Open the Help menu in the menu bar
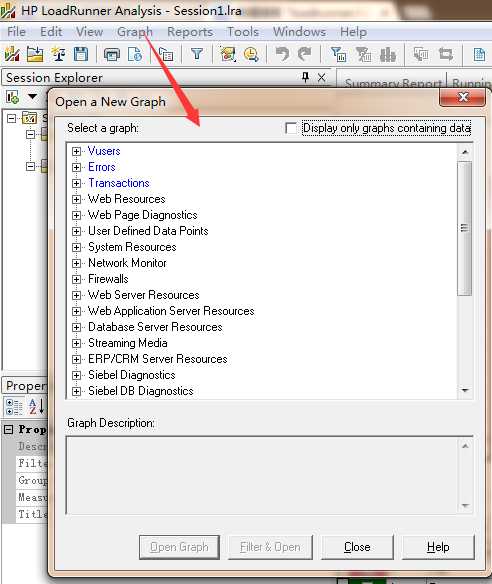This screenshot has height=584, width=492. tap(353, 32)
